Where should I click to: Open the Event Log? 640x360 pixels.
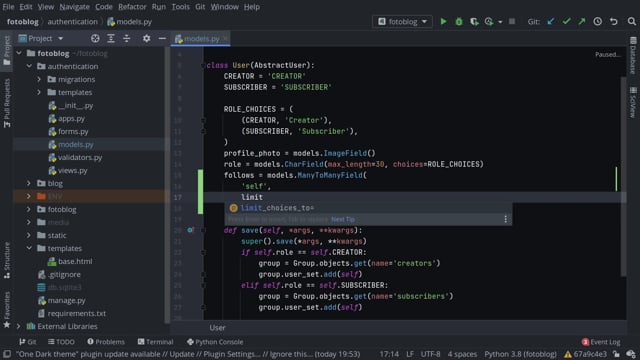click(x=601, y=342)
